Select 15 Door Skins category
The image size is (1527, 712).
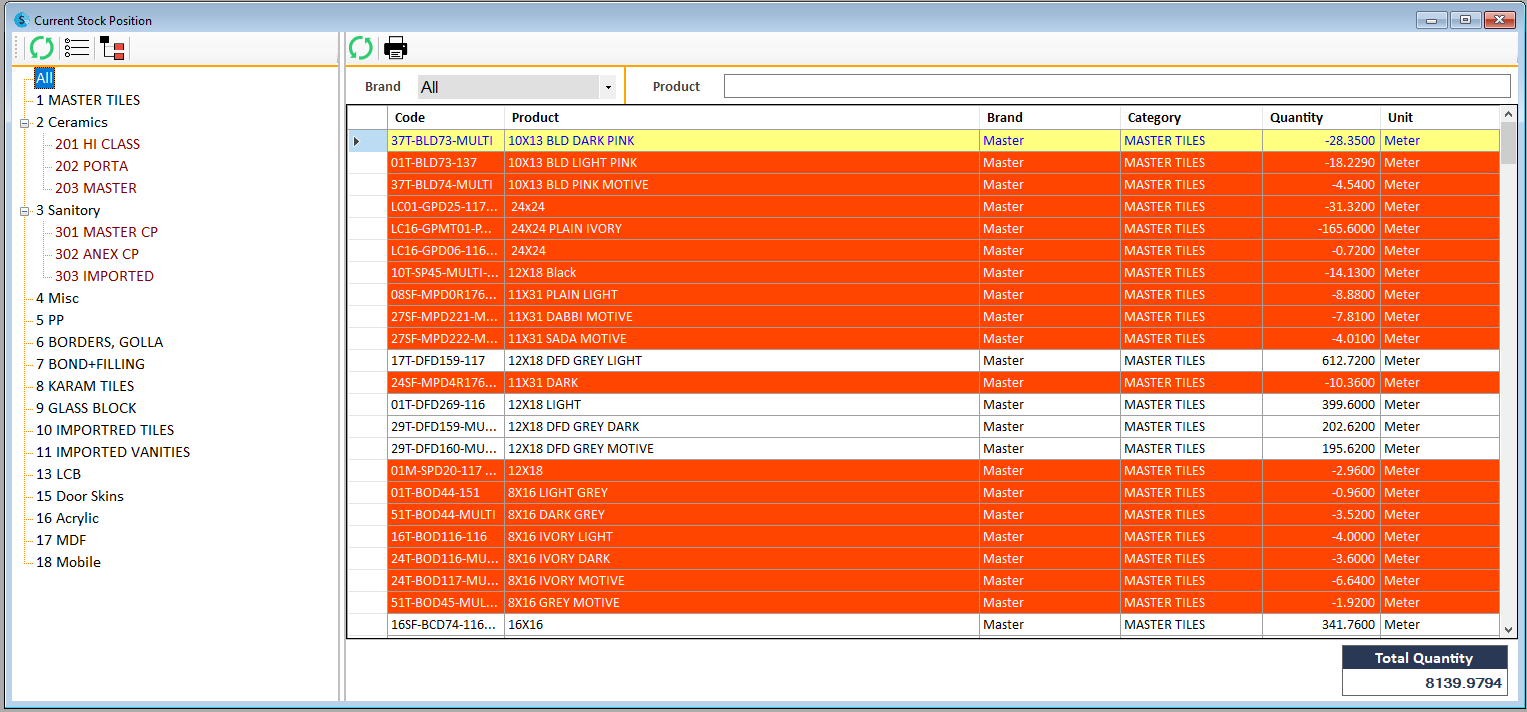coord(80,496)
